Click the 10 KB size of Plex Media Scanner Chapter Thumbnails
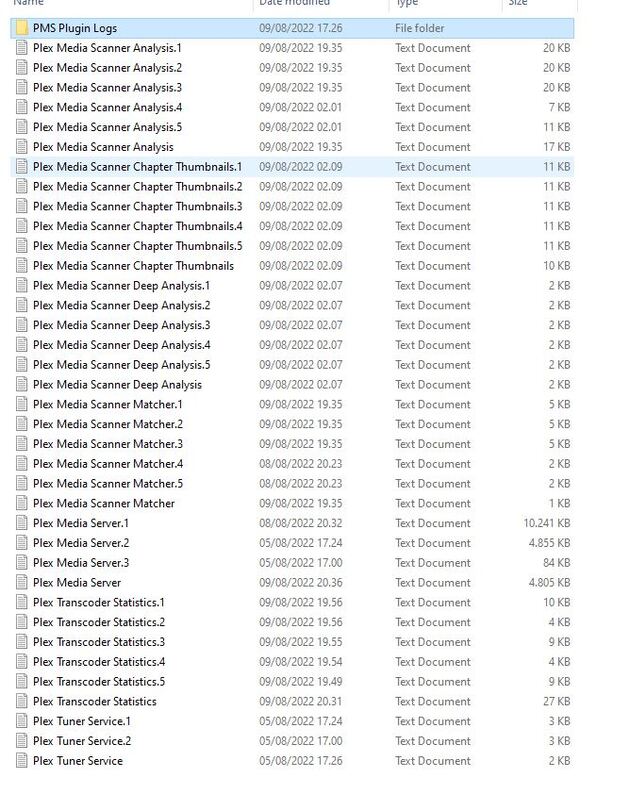The width and height of the screenshot is (629, 794). click(x=557, y=265)
